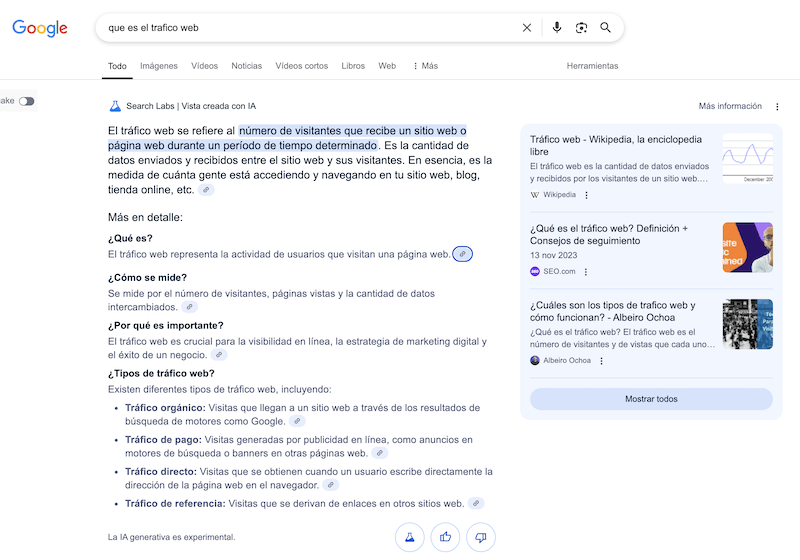Open source link icon after Tráfico directo description

coord(331,485)
